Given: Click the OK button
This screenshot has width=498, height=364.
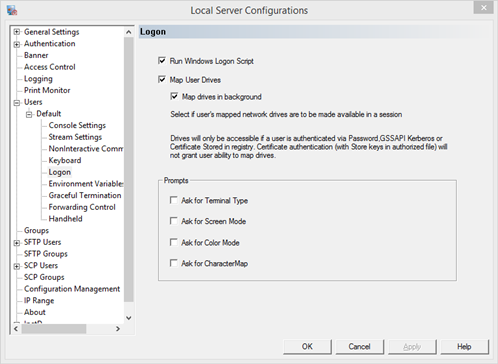Looking at the screenshot, I should pyautogui.click(x=307, y=347).
